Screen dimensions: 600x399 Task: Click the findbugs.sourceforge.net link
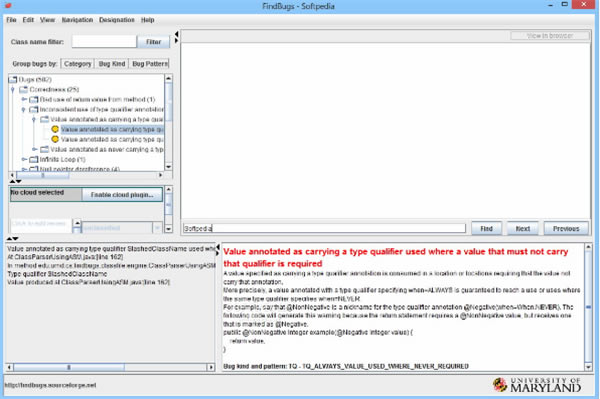(x=51, y=385)
